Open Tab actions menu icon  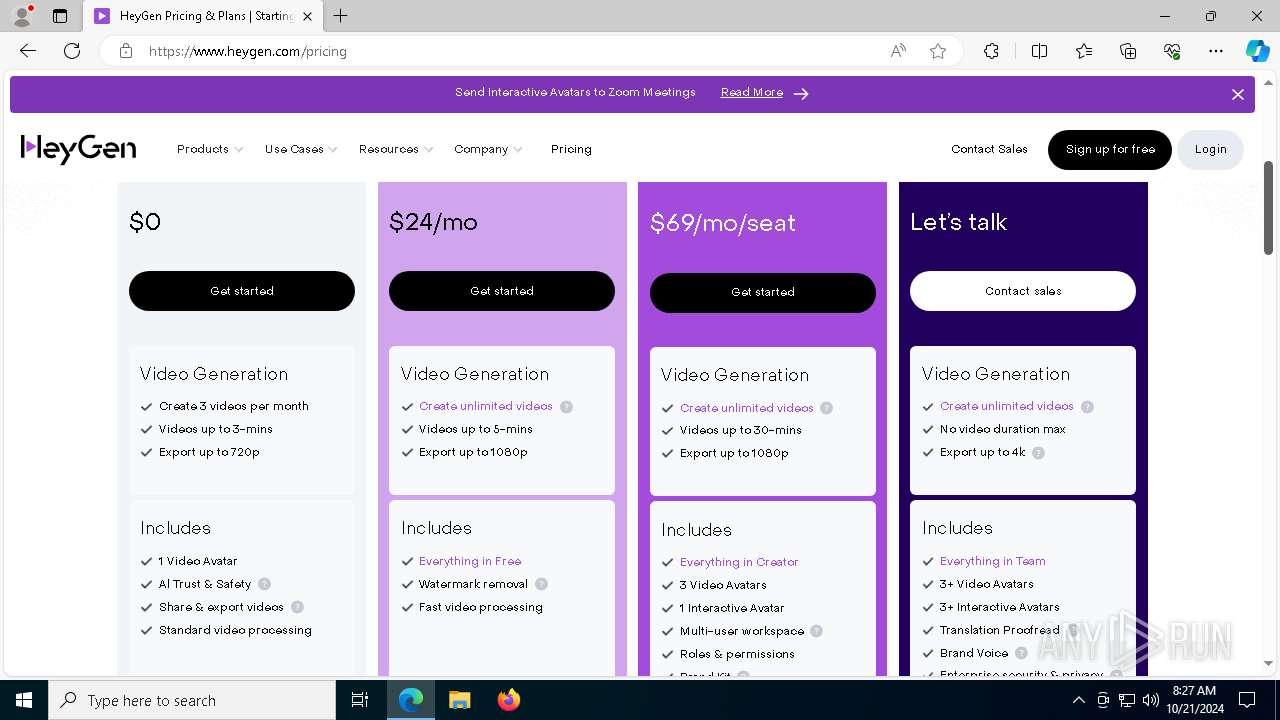tap(60, 16)
